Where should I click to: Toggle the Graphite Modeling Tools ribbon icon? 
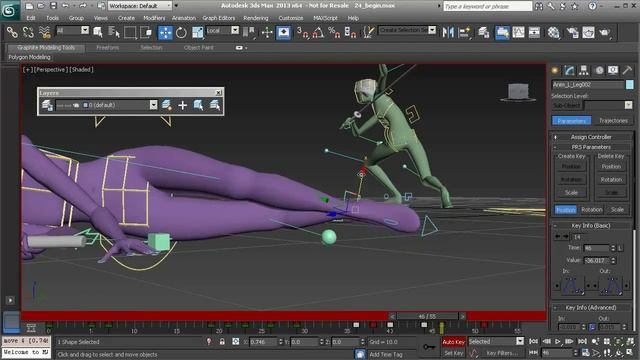tap(502, 32)
